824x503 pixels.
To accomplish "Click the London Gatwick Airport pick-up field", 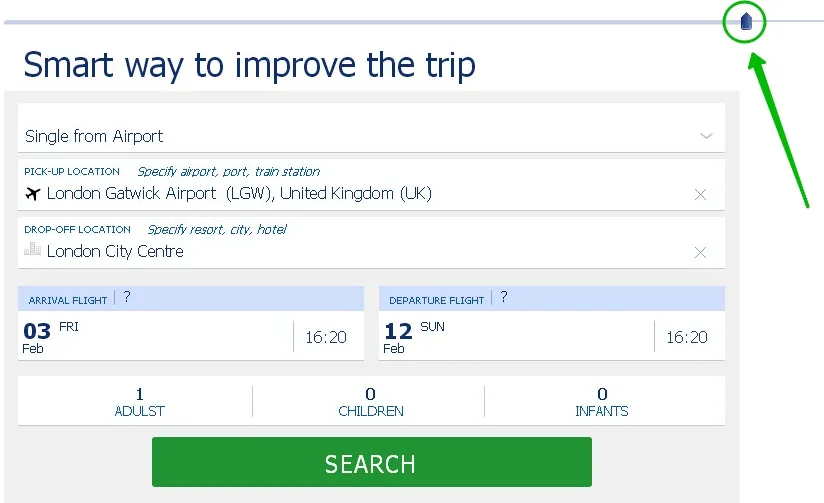I will [240, 193].
